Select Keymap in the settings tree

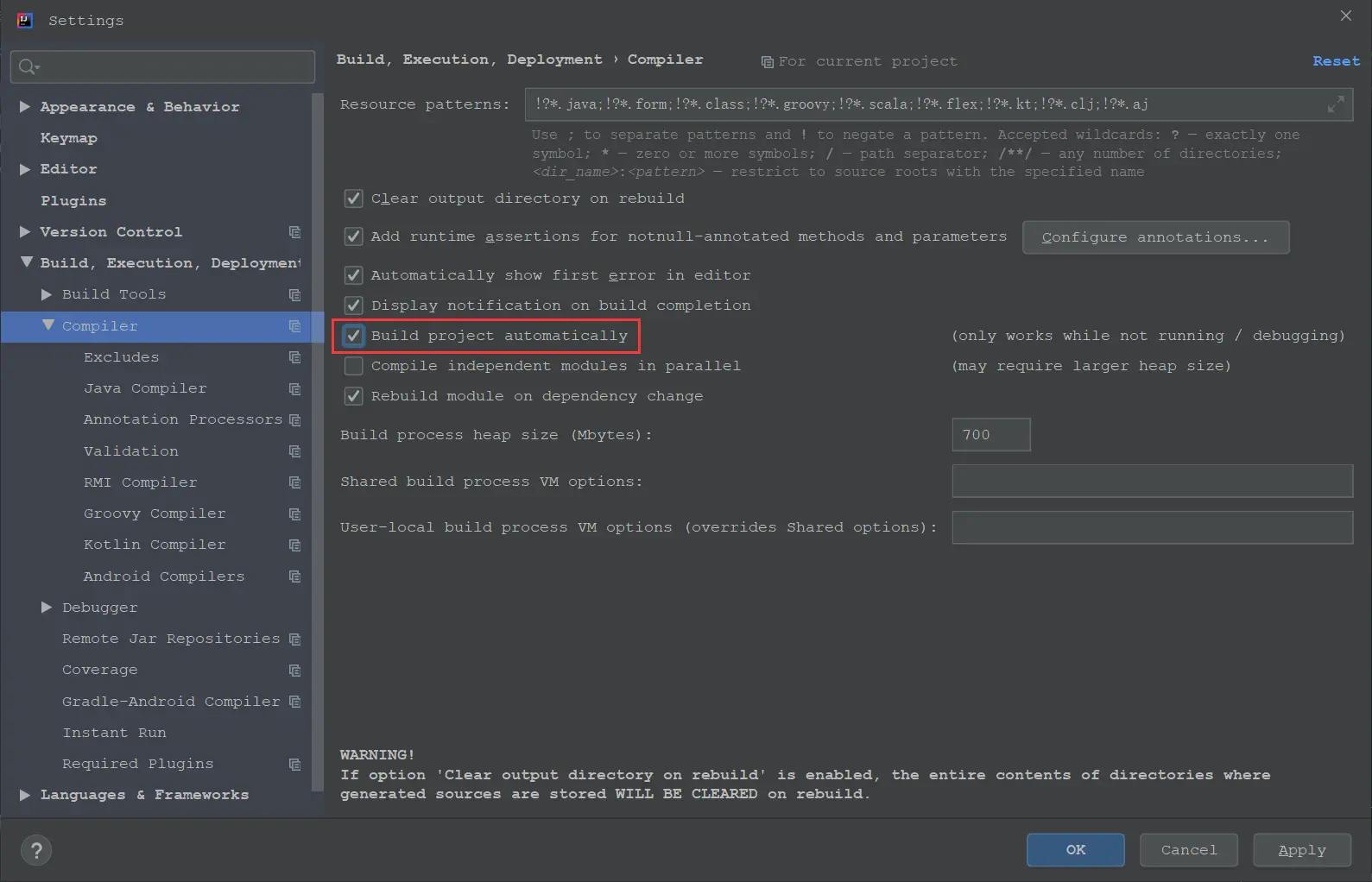click(69, 138)
